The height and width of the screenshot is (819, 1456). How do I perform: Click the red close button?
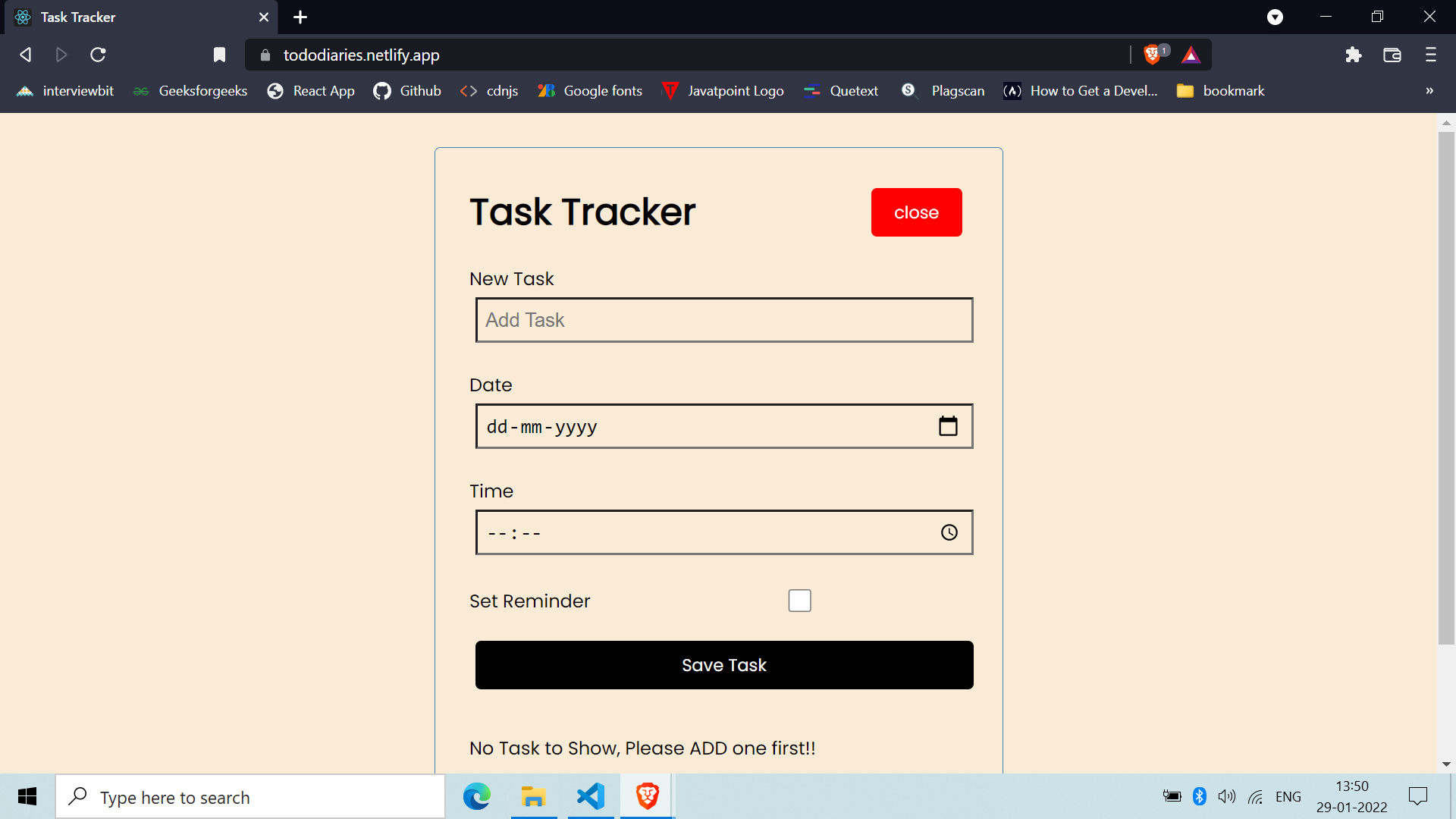click(x=916, y=212)
